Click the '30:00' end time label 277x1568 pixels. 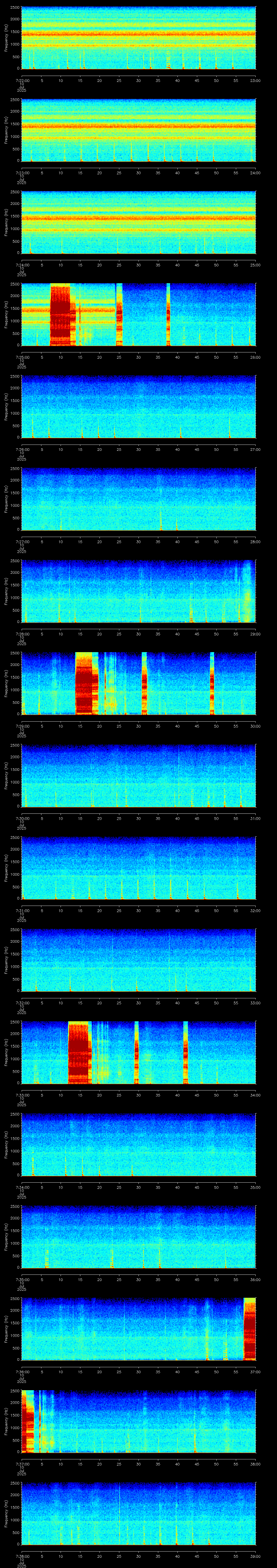point(256,726)
